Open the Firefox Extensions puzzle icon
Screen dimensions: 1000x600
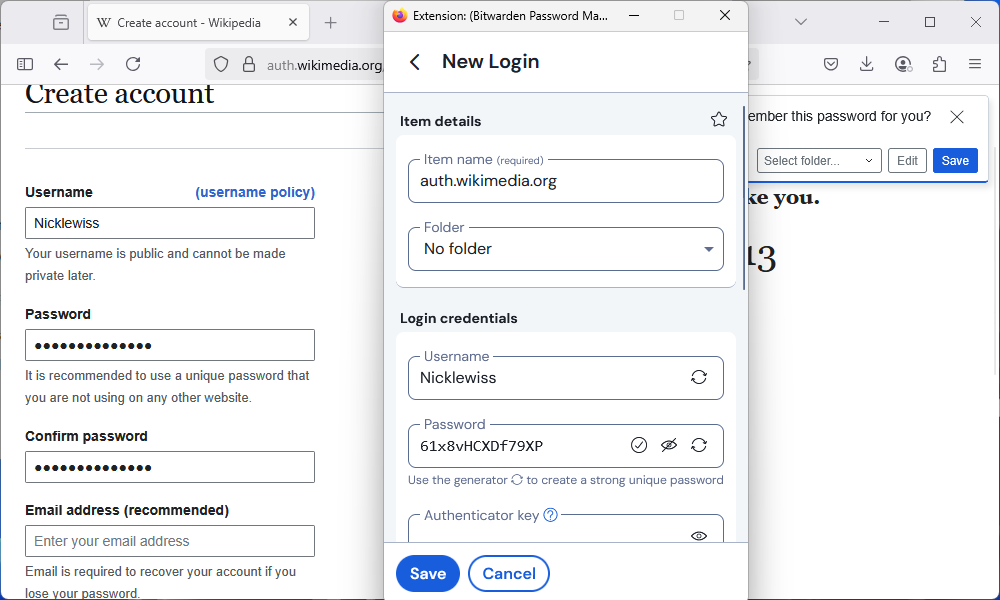[939, 64]
